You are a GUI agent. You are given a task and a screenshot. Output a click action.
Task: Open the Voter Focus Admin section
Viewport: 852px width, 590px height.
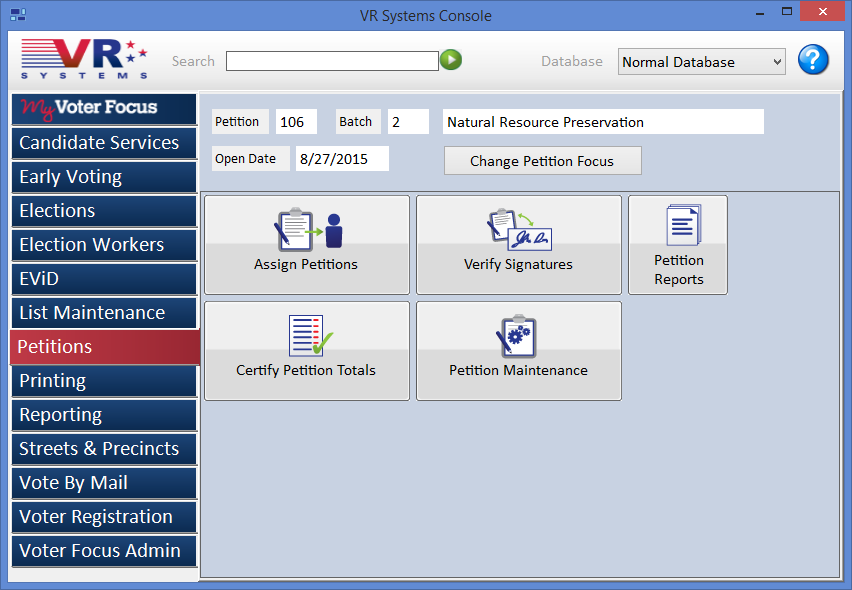[104, 551]
